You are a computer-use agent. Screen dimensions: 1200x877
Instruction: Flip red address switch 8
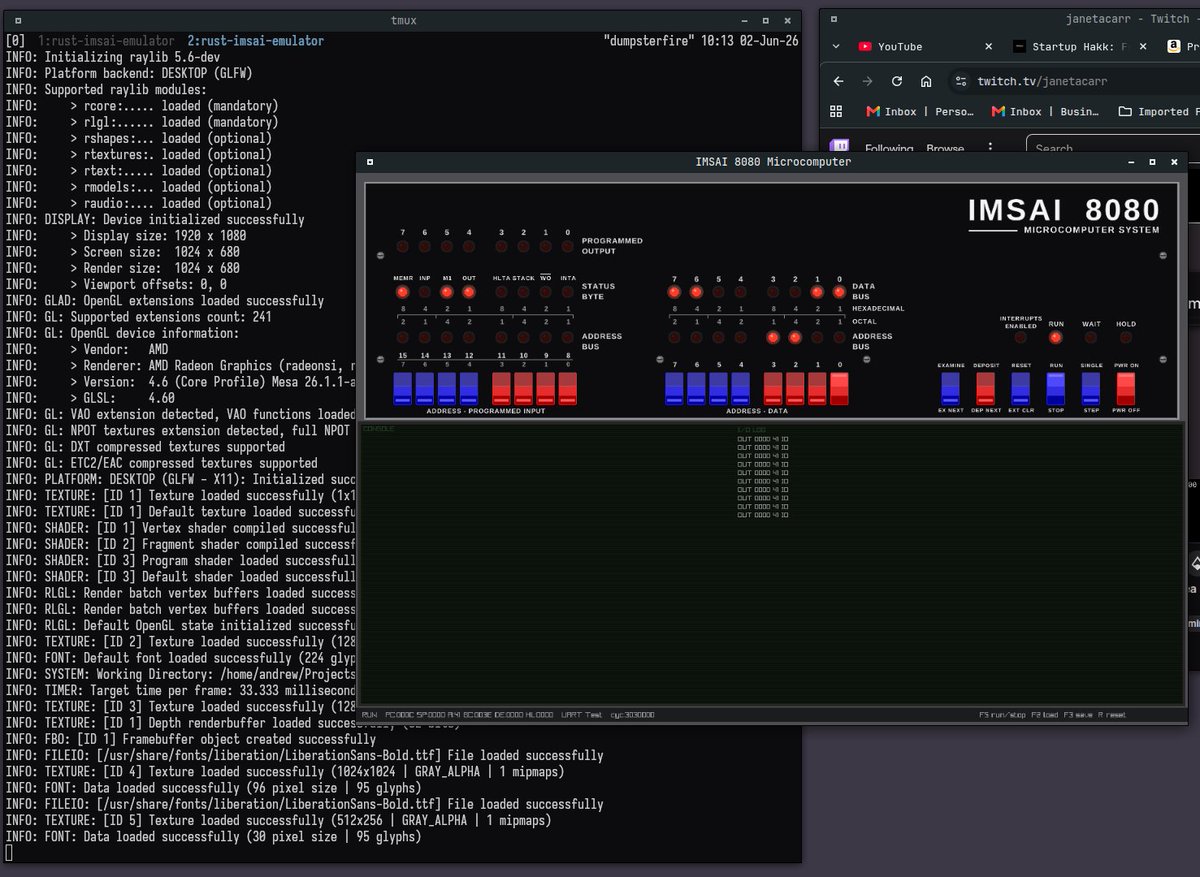567,388
